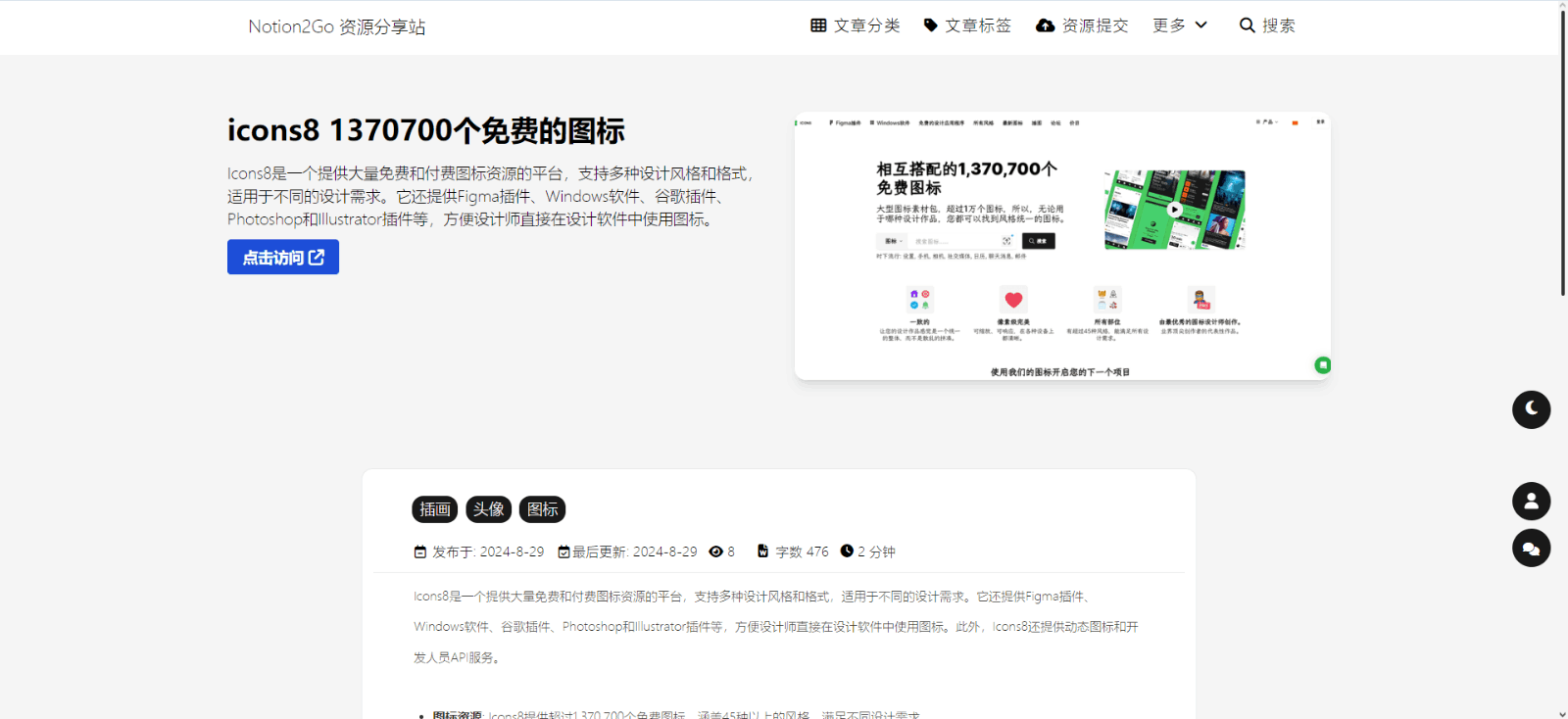Image resolution: width=1568 pixels, height=719 pixels.
Task: Open the 文章分类 menu item
Action: point(856,25)
